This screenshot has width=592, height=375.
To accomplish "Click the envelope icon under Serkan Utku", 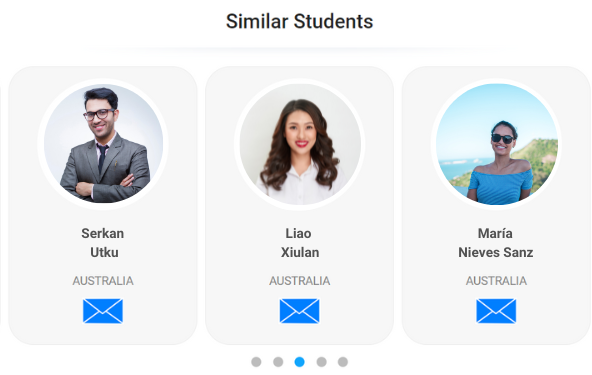I will click(103, 311).
